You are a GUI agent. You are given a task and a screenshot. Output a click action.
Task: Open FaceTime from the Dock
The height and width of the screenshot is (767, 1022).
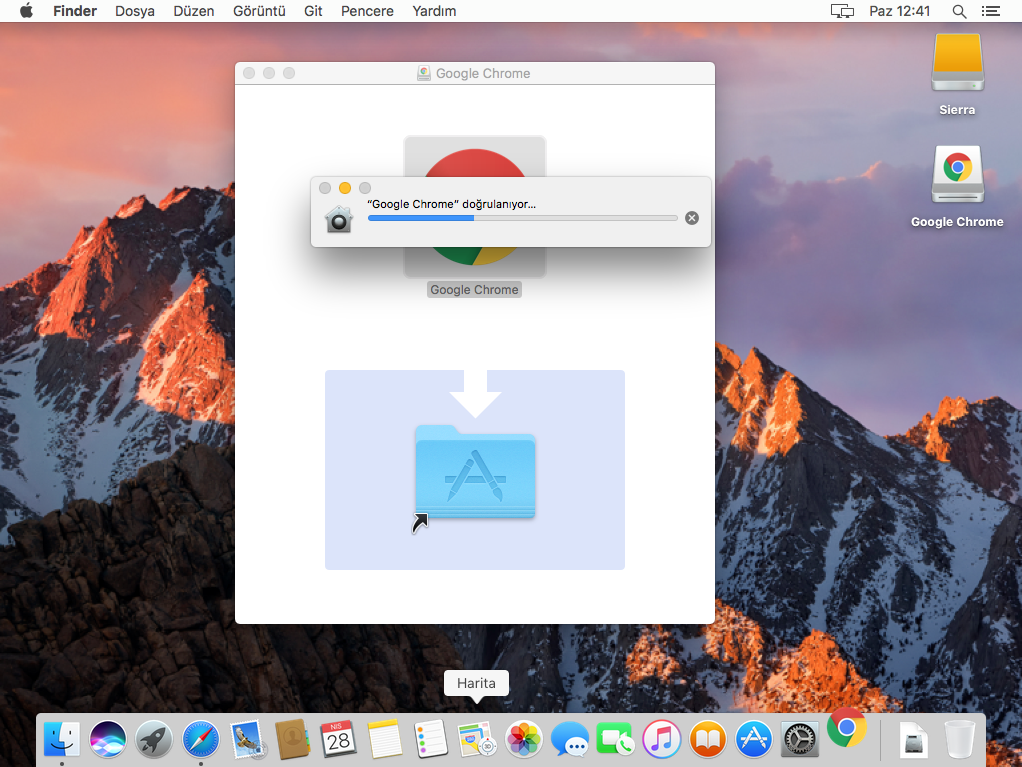(x=615, y=740)
